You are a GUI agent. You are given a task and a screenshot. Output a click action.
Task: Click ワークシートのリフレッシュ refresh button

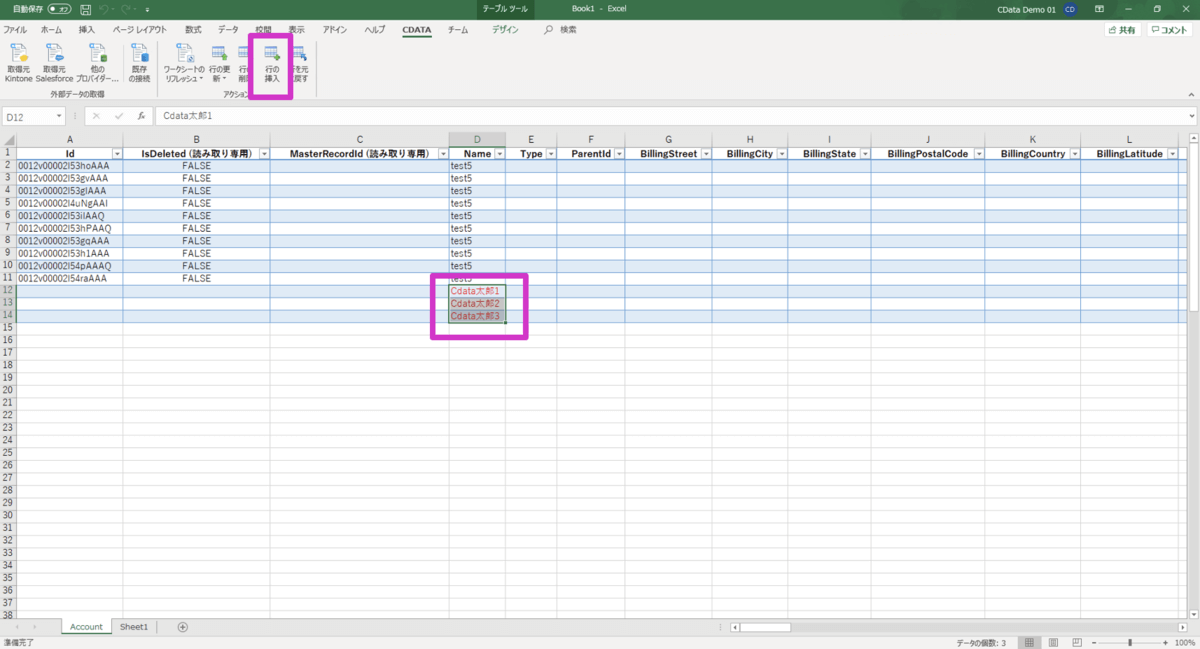tap(184, 63)
